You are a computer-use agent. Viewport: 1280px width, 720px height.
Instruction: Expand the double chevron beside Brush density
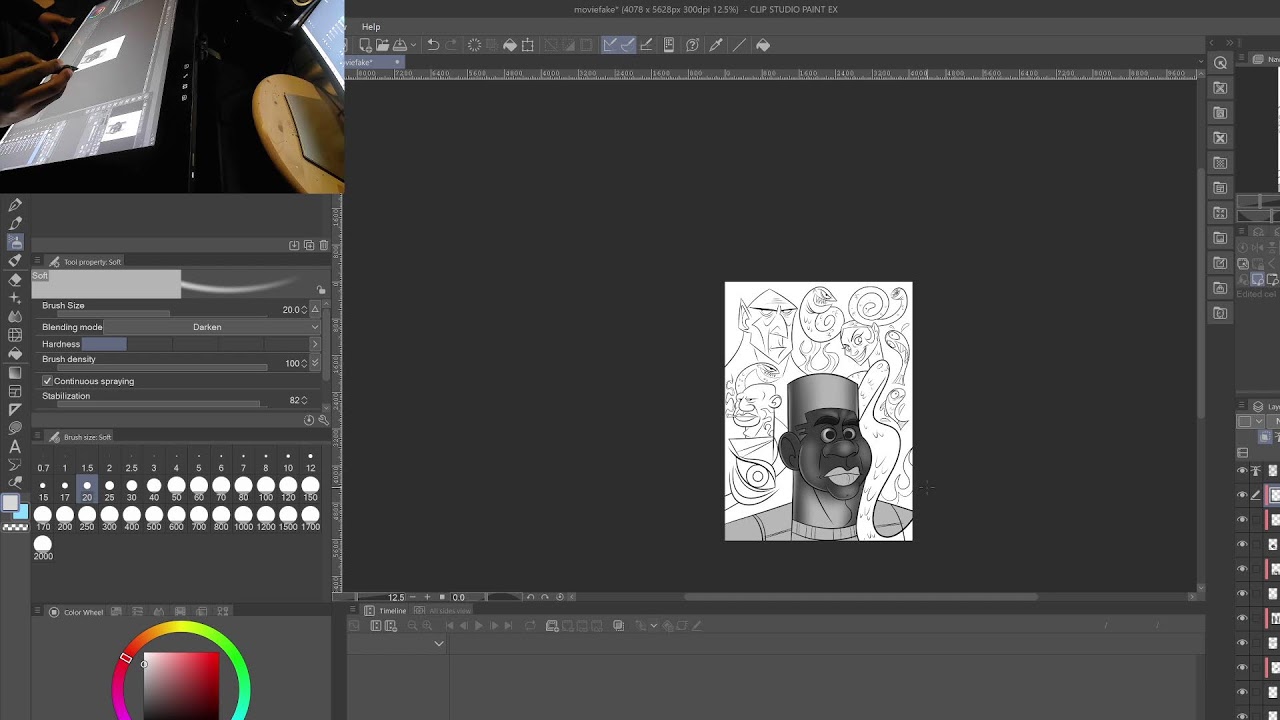pos(315,362)
